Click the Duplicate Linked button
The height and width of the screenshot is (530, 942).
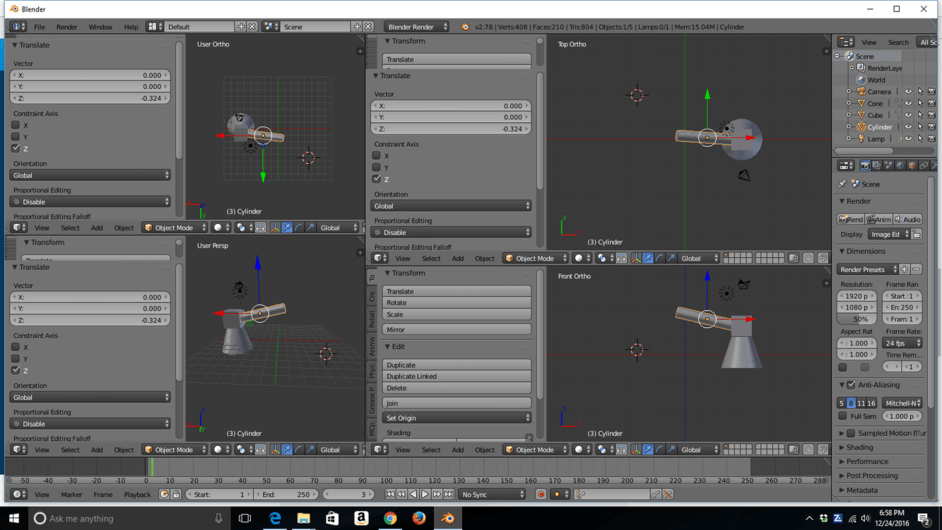point(457,376)
